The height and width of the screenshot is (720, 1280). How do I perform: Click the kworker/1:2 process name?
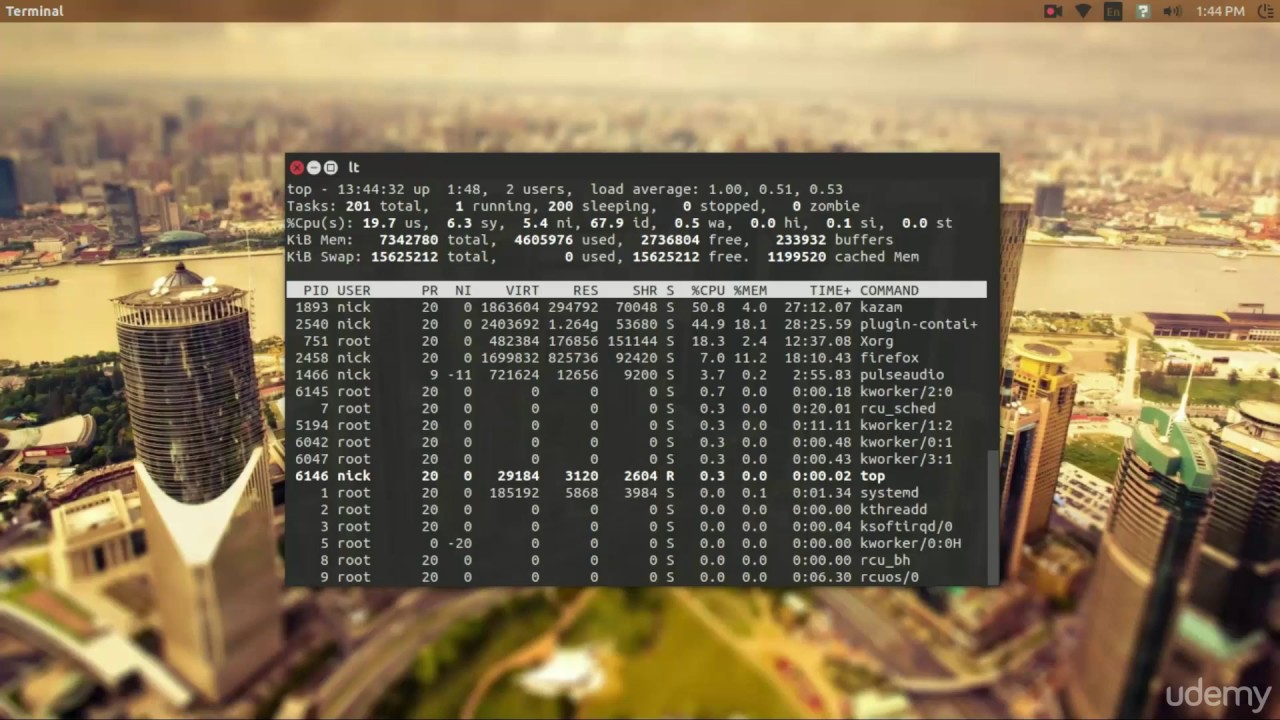click(906, 425)
